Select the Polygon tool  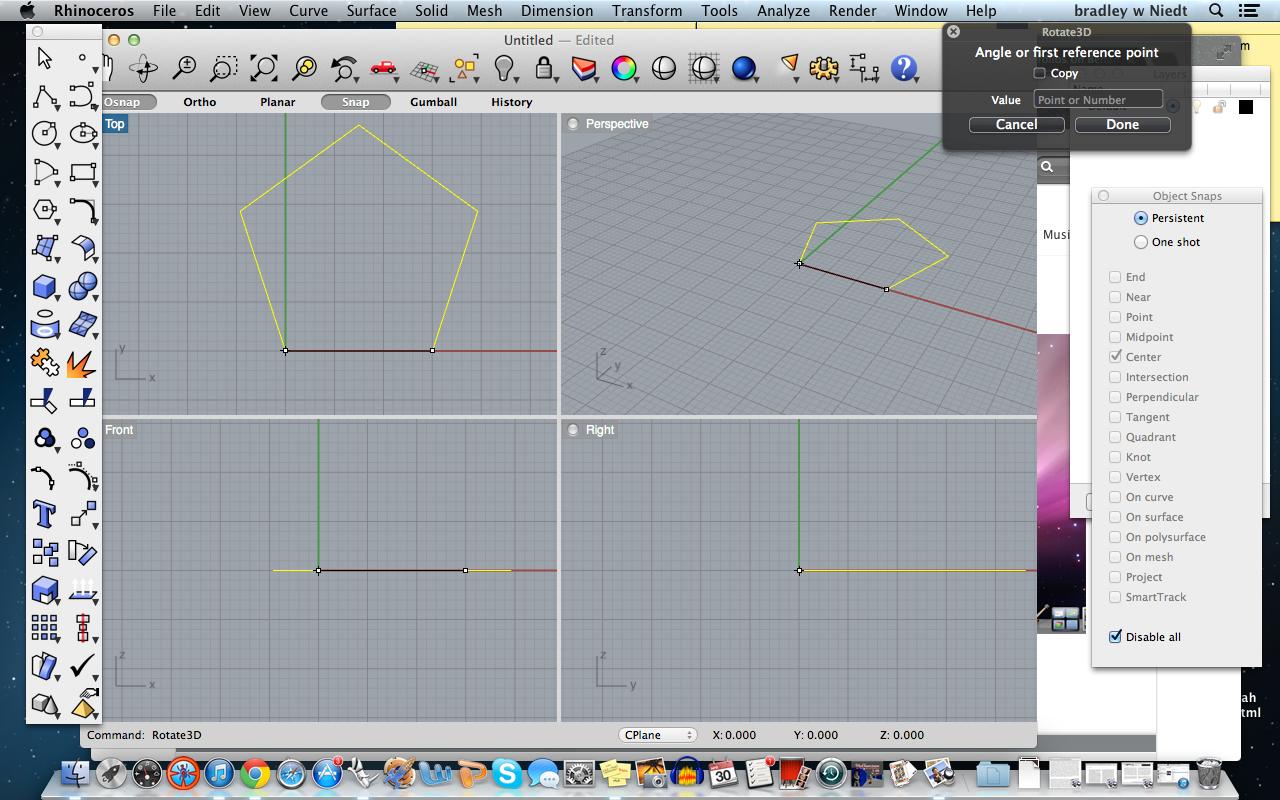click(x=44, y=209)
